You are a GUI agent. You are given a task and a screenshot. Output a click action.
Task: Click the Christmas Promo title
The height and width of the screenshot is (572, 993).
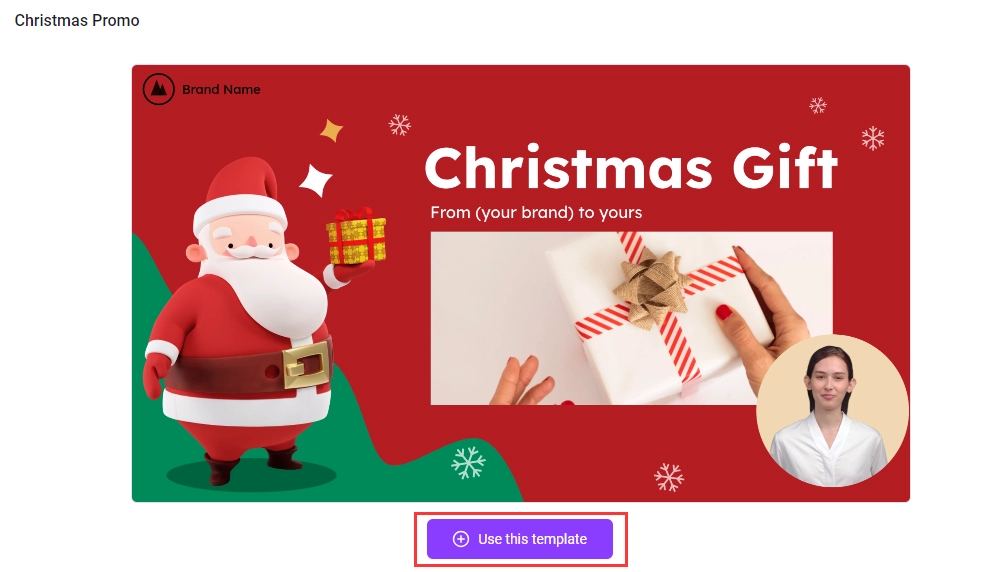[x=77, y=20]
